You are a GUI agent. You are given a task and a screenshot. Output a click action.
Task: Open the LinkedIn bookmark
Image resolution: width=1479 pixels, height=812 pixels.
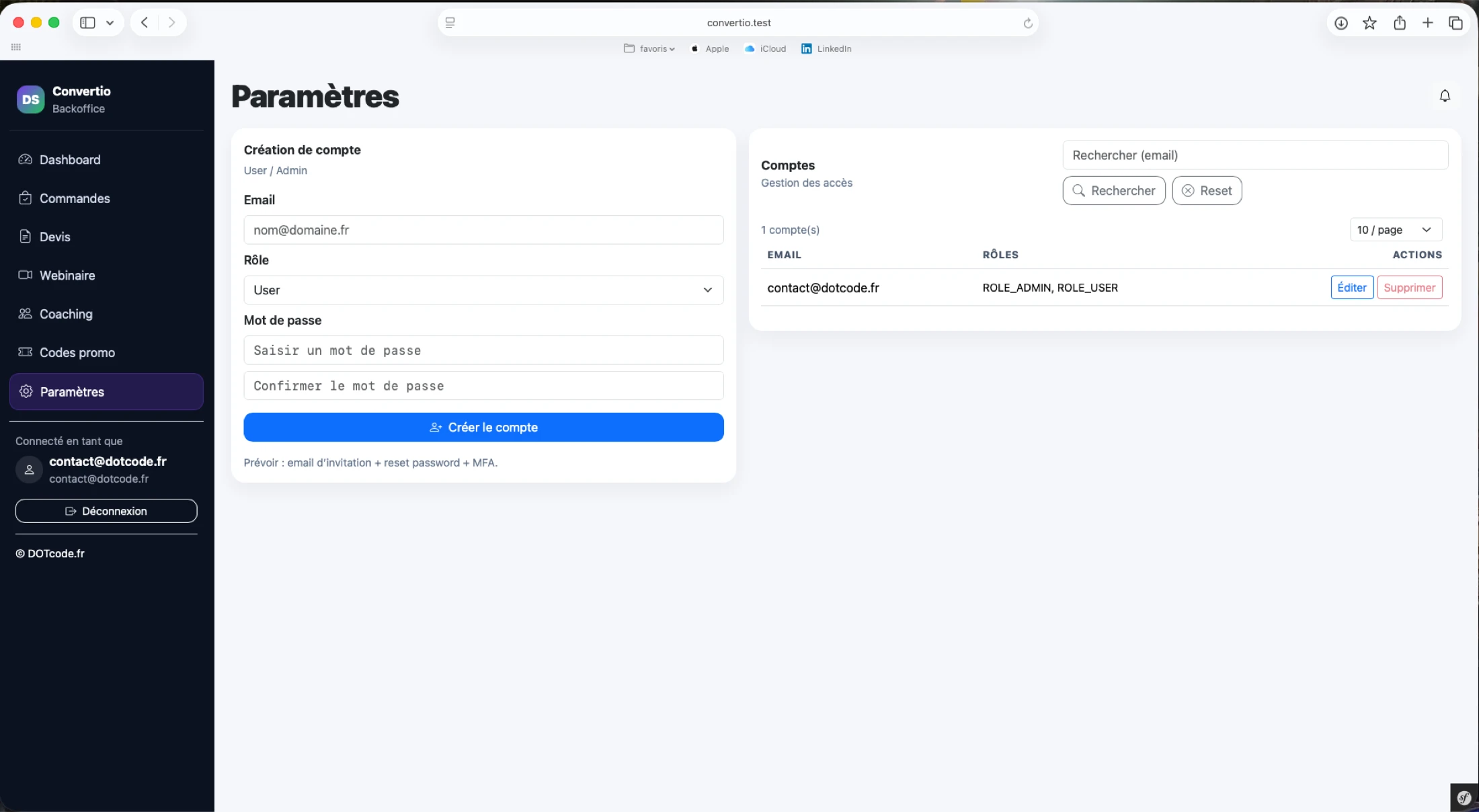[826, 48]
